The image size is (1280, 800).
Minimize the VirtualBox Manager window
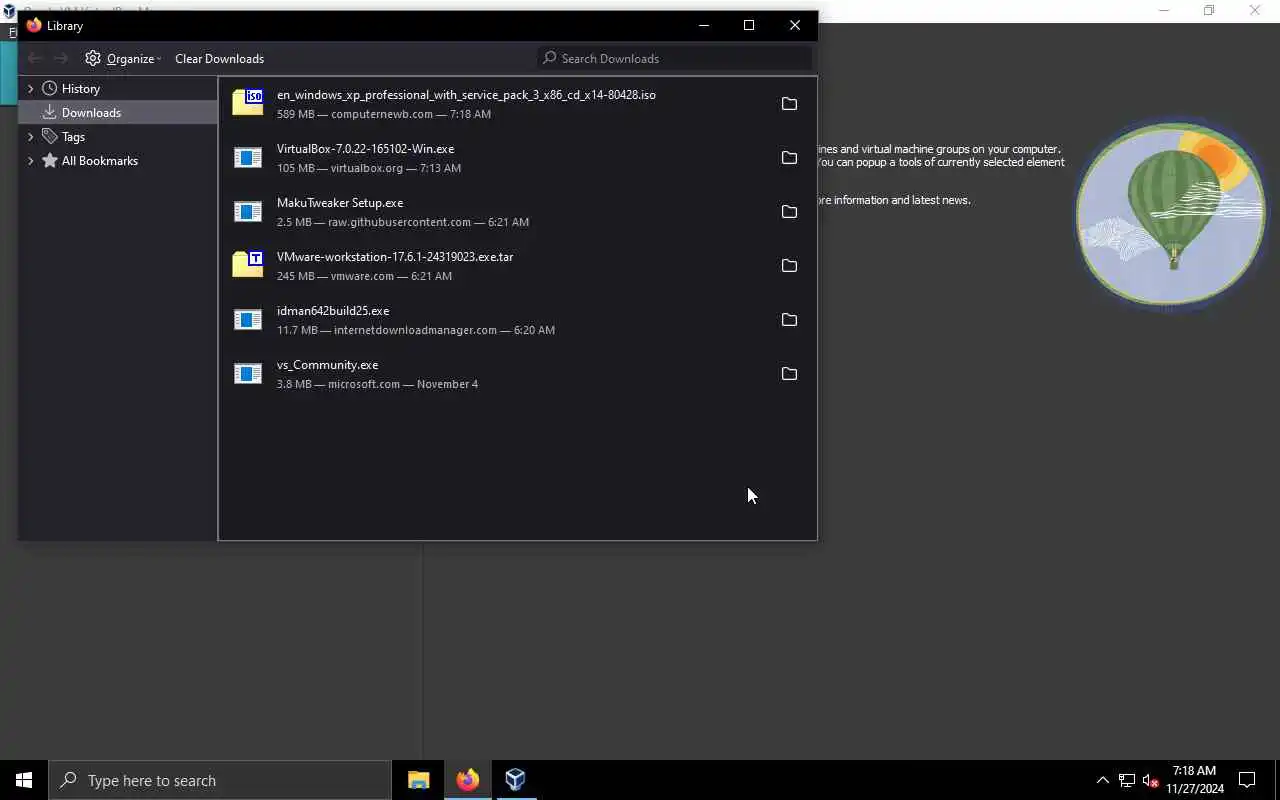click(x=1163, y=10)
